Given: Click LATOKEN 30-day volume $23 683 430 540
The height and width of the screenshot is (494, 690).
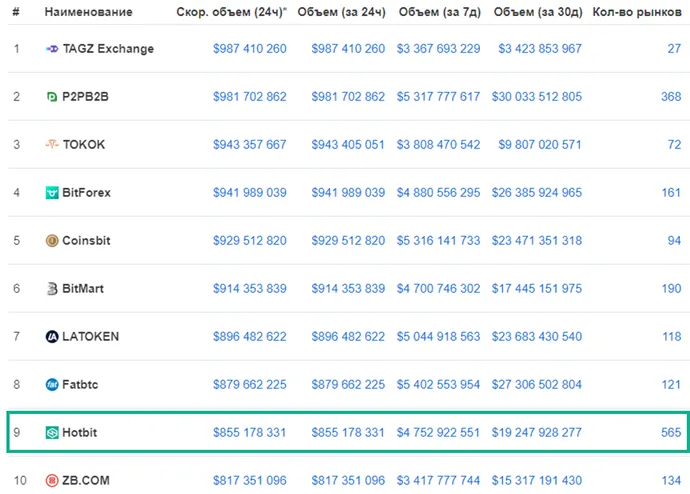Looking at the screenshot, I should 537,337.
